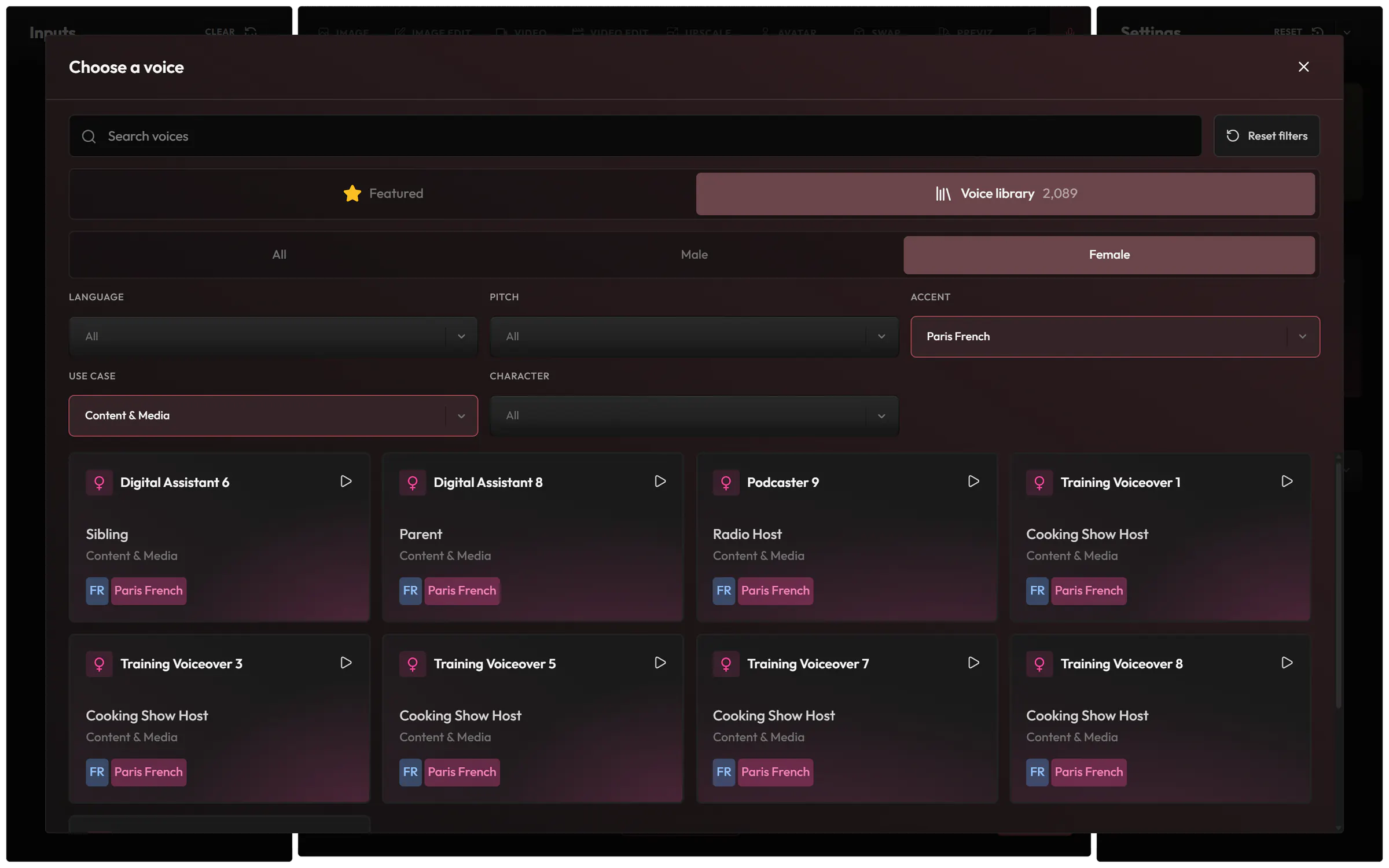This screenshot has height=868, width=1389.
Task: Click the library icon in Voice library tab
Action: [x=943, y=194]
